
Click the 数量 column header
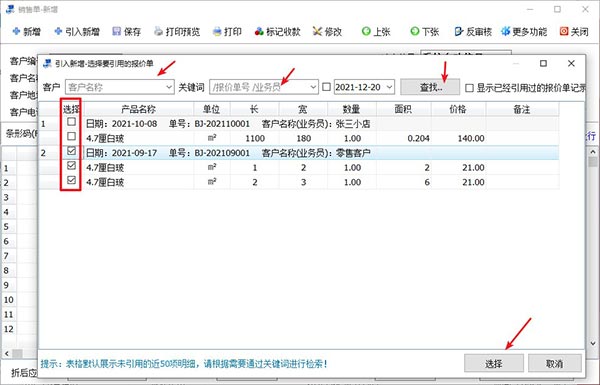352,109
